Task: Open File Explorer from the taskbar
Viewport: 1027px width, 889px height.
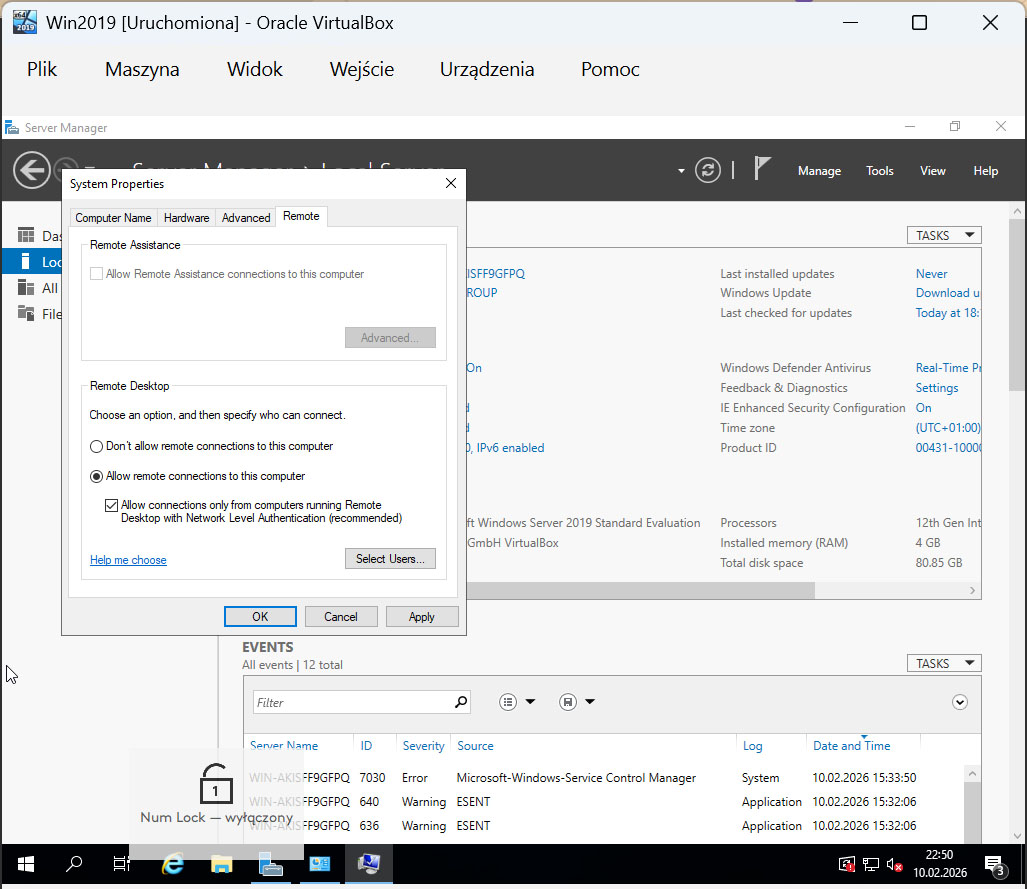Action: coord(221,864)
